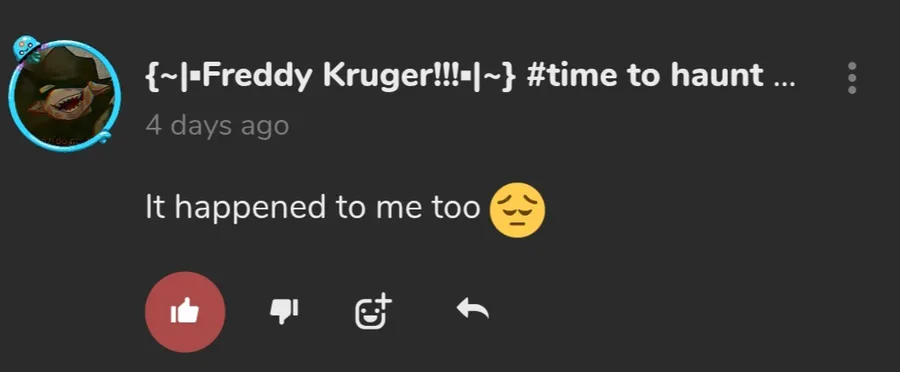
Task: Select the #time to haunt hashtag text
Action: point(645,76)
